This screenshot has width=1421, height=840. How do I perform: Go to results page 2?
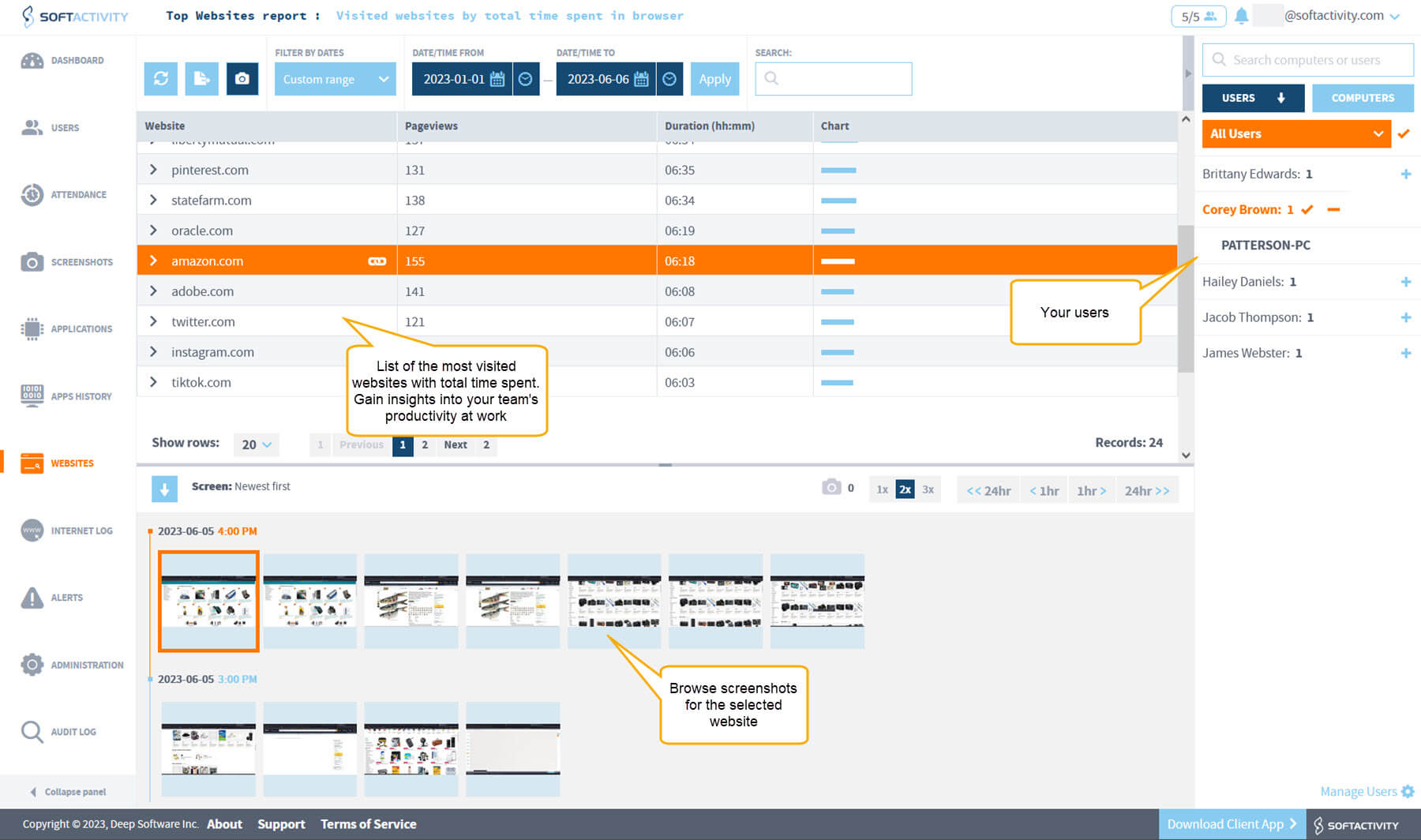coord(425,444)
